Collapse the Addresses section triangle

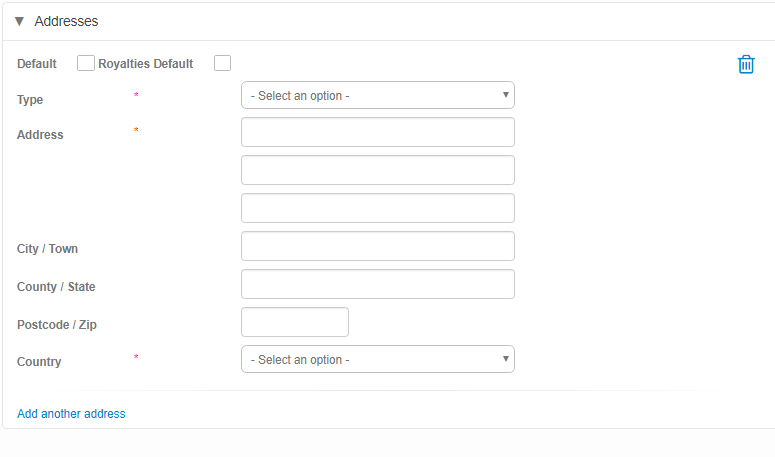click(19, 21)
